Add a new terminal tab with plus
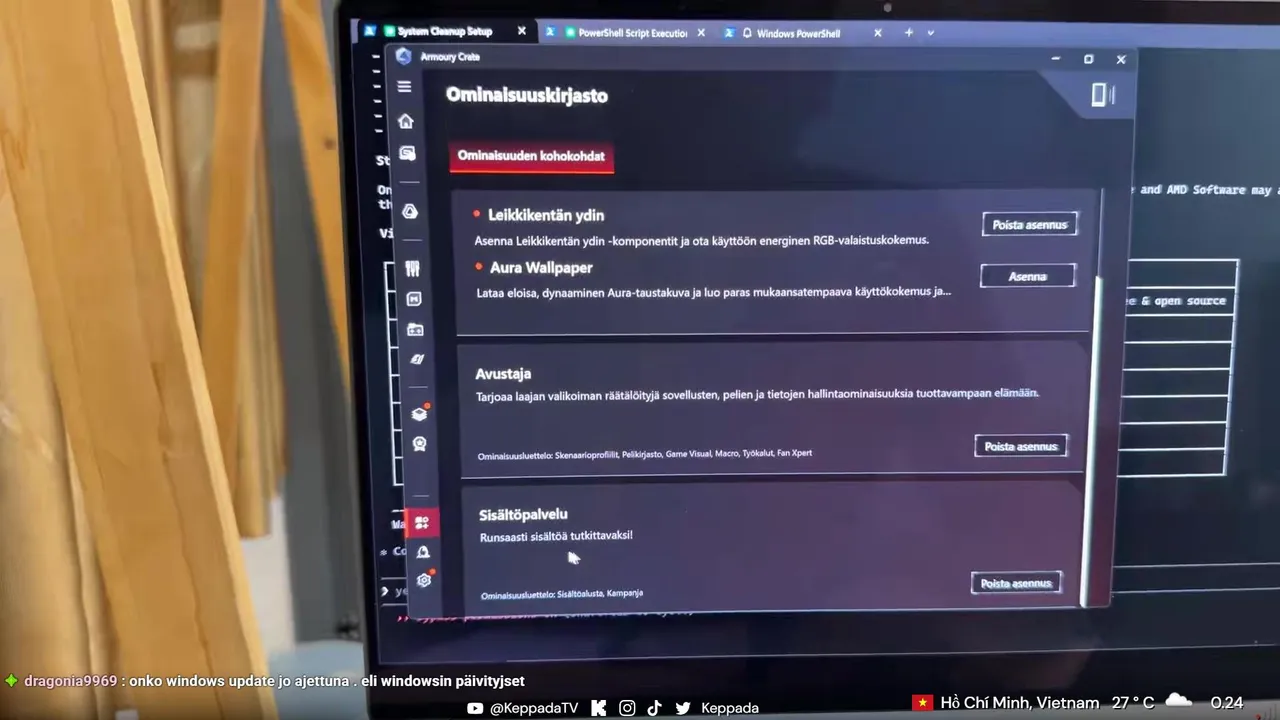 908,33
